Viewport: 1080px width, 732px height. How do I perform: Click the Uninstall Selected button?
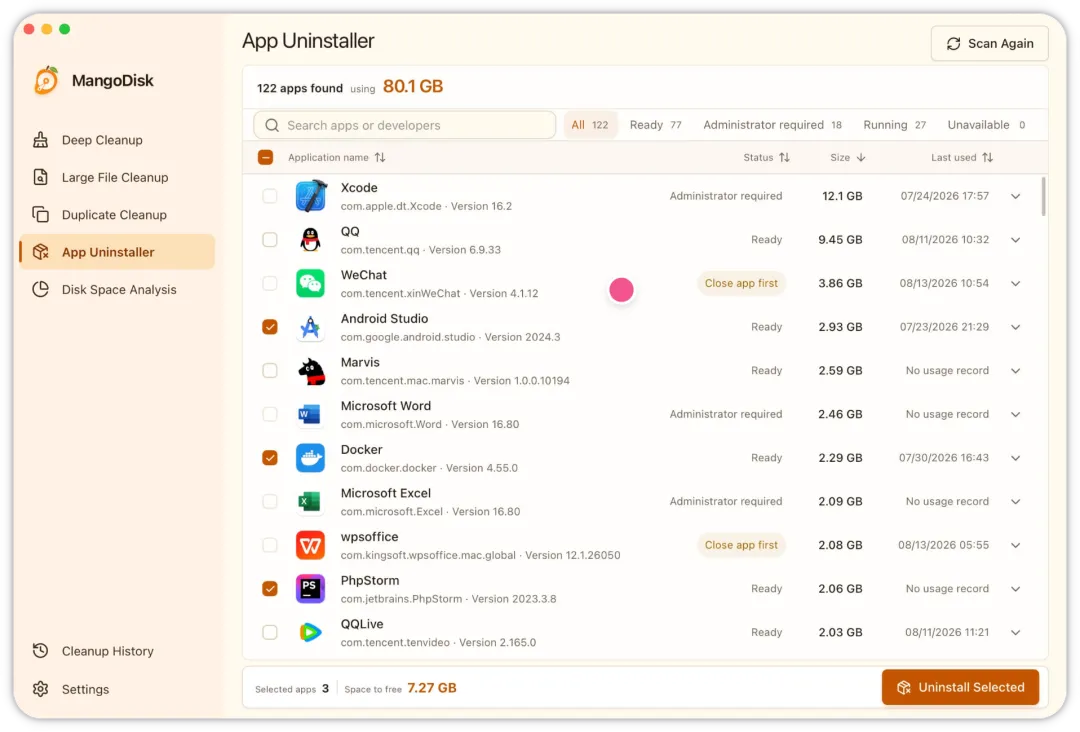click(960, 687)
